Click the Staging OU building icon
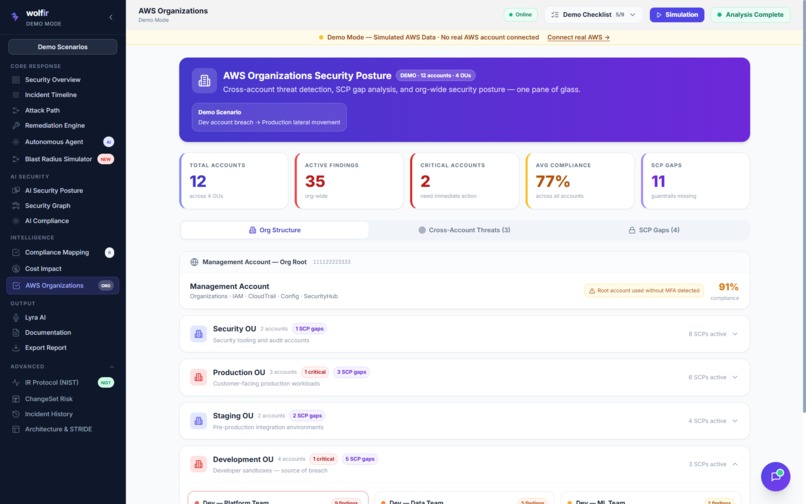 coord(198,421)
